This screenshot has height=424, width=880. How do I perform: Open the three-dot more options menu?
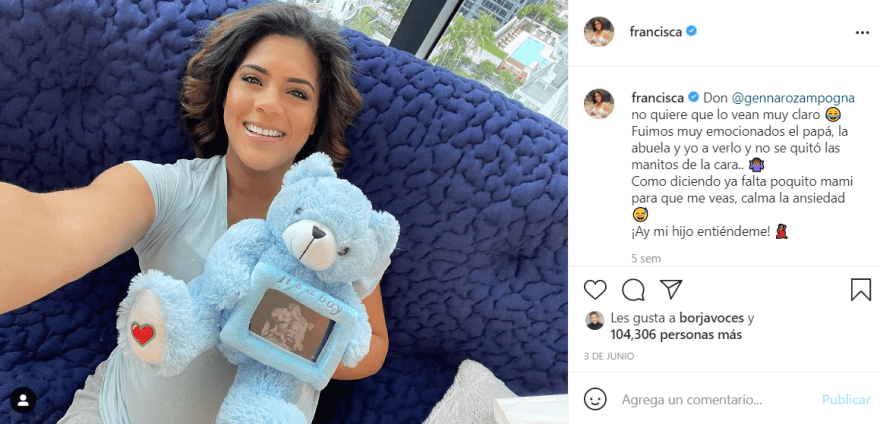[862, 33]
